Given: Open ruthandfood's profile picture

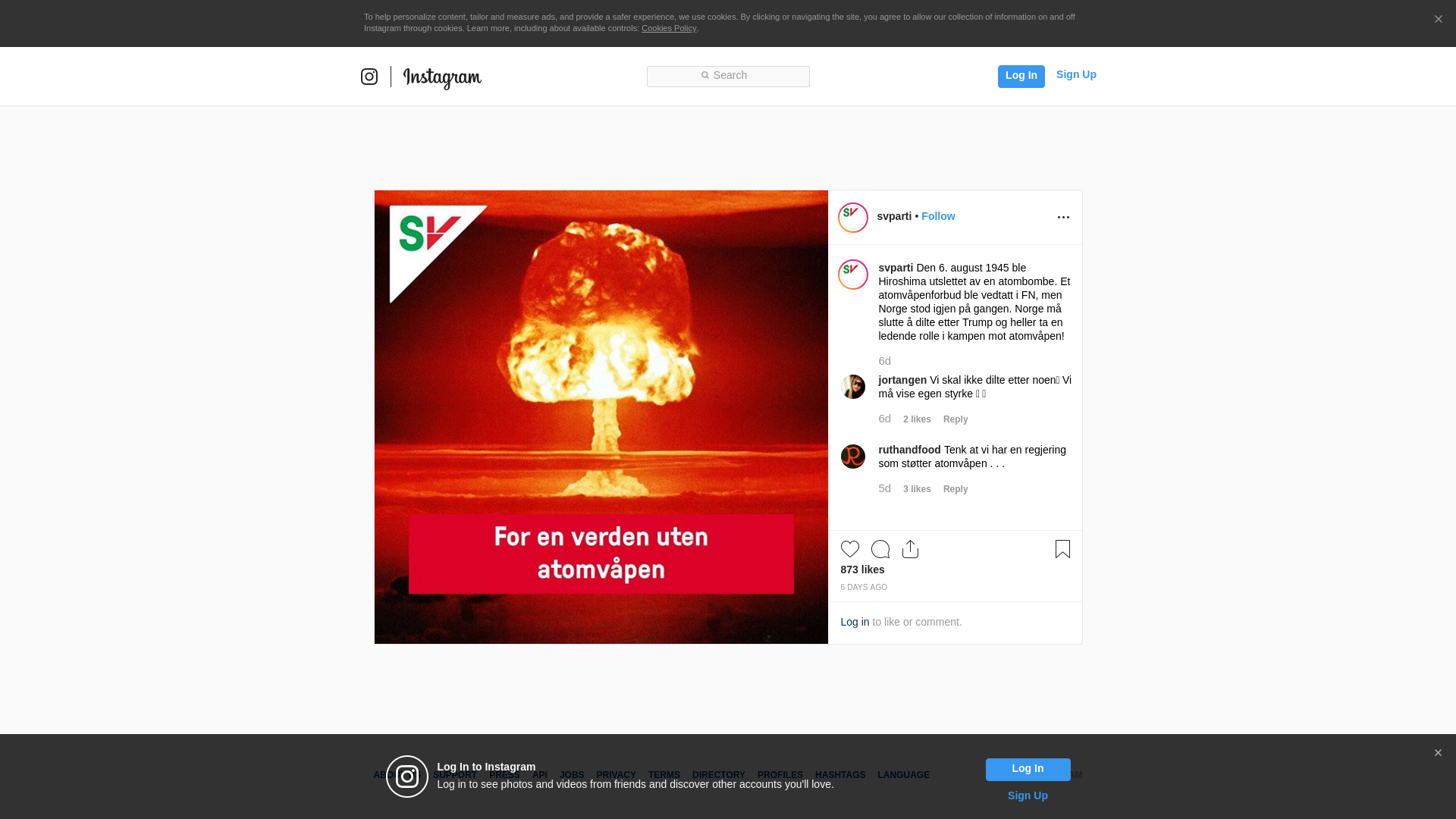Looking at the screenshot, I should coord(853,457).
